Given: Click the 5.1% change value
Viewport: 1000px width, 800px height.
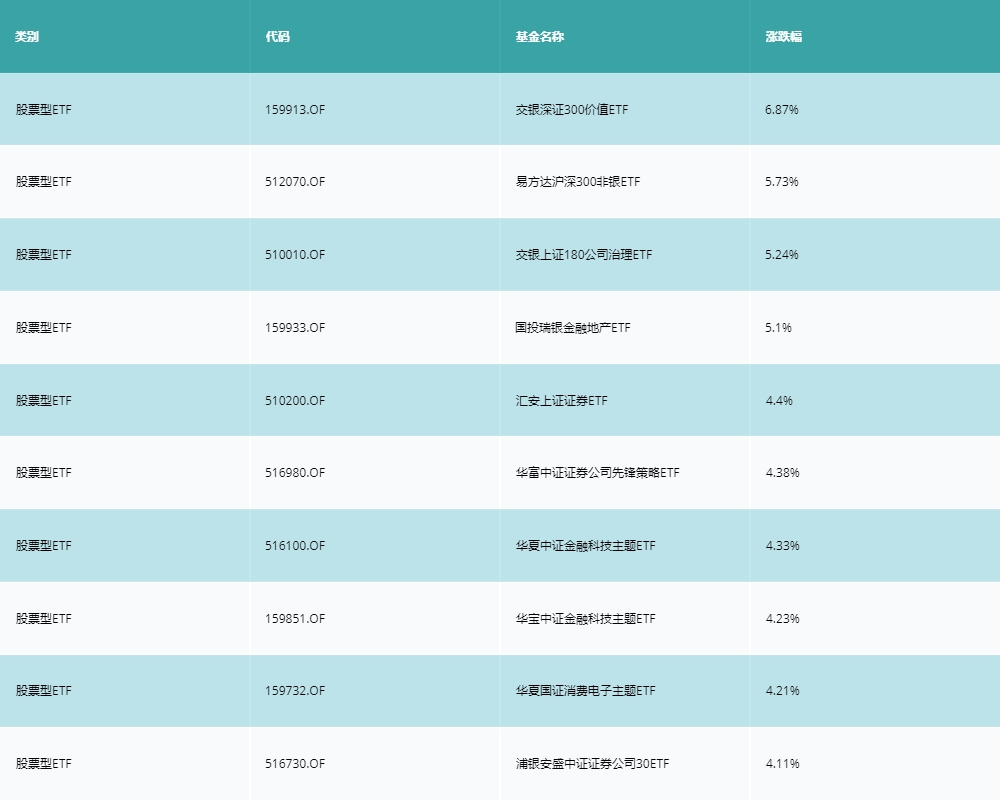Looking at the screenshot, I should pyautogui.click(x=779, y=328).
